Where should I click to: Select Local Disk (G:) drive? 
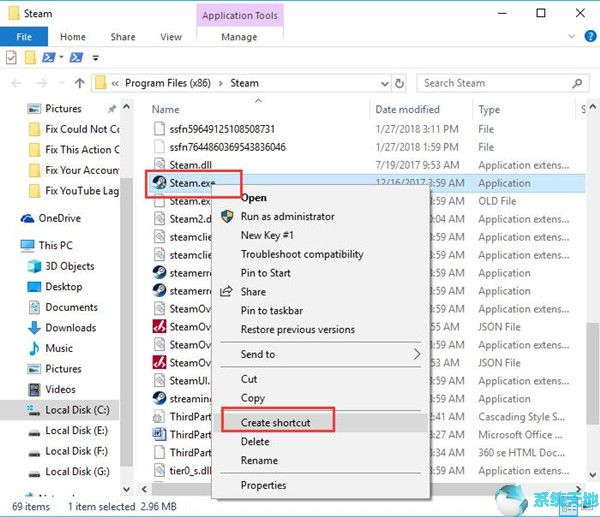(x=77, y=471)
